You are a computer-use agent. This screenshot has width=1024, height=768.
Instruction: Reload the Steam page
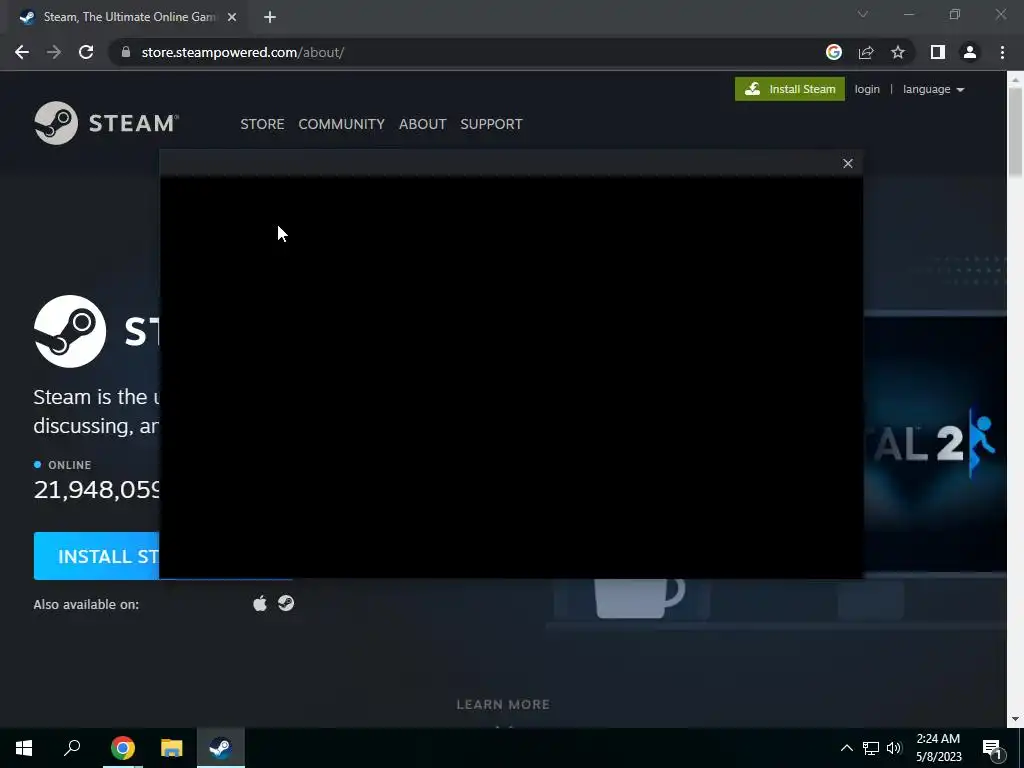86,52
